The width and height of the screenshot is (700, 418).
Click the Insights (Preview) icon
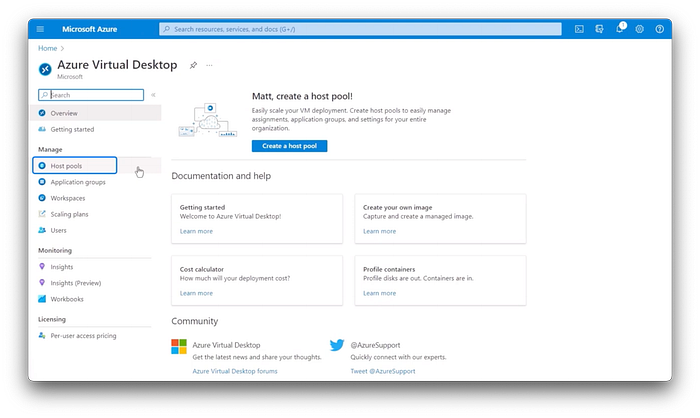pyautogui.click(x=42, y=283)
